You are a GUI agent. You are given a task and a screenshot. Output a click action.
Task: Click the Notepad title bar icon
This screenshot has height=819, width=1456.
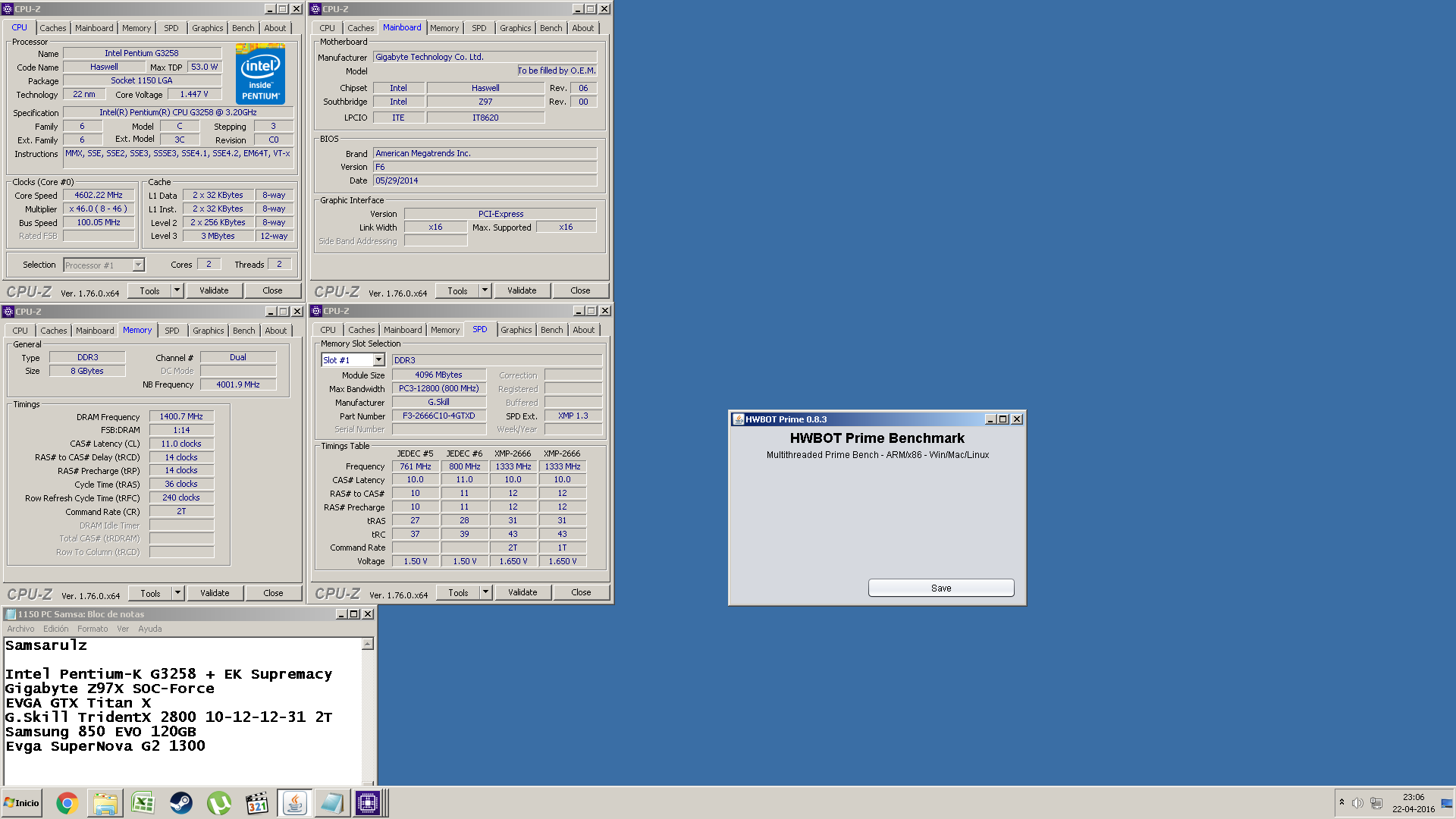(x=11, y=614)
